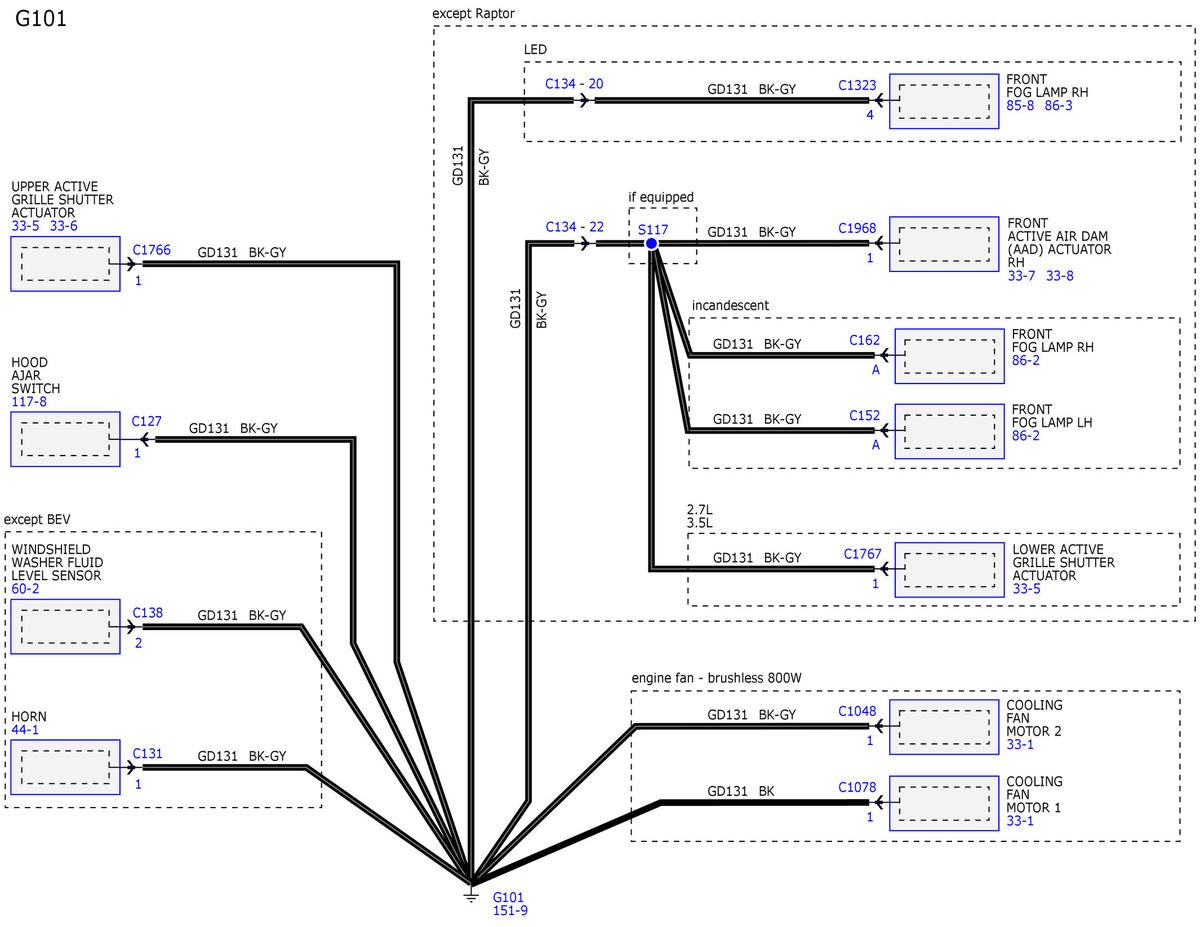The image size is (1200, 927).
Task: Open connector link C134 - 20
Action: (x=574, y=84)
